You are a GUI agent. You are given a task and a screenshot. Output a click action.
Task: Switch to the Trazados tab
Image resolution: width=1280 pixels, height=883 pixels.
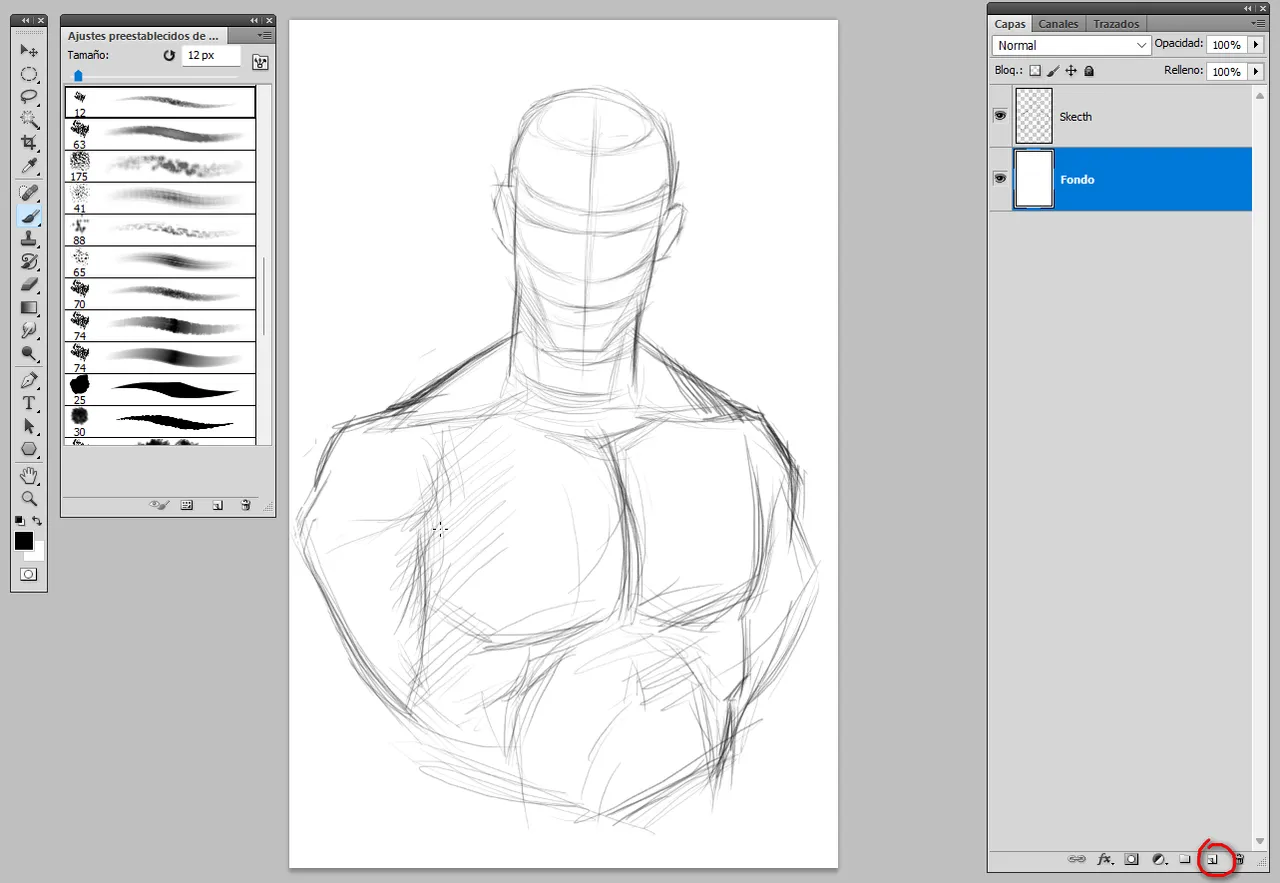(1116, 24)
